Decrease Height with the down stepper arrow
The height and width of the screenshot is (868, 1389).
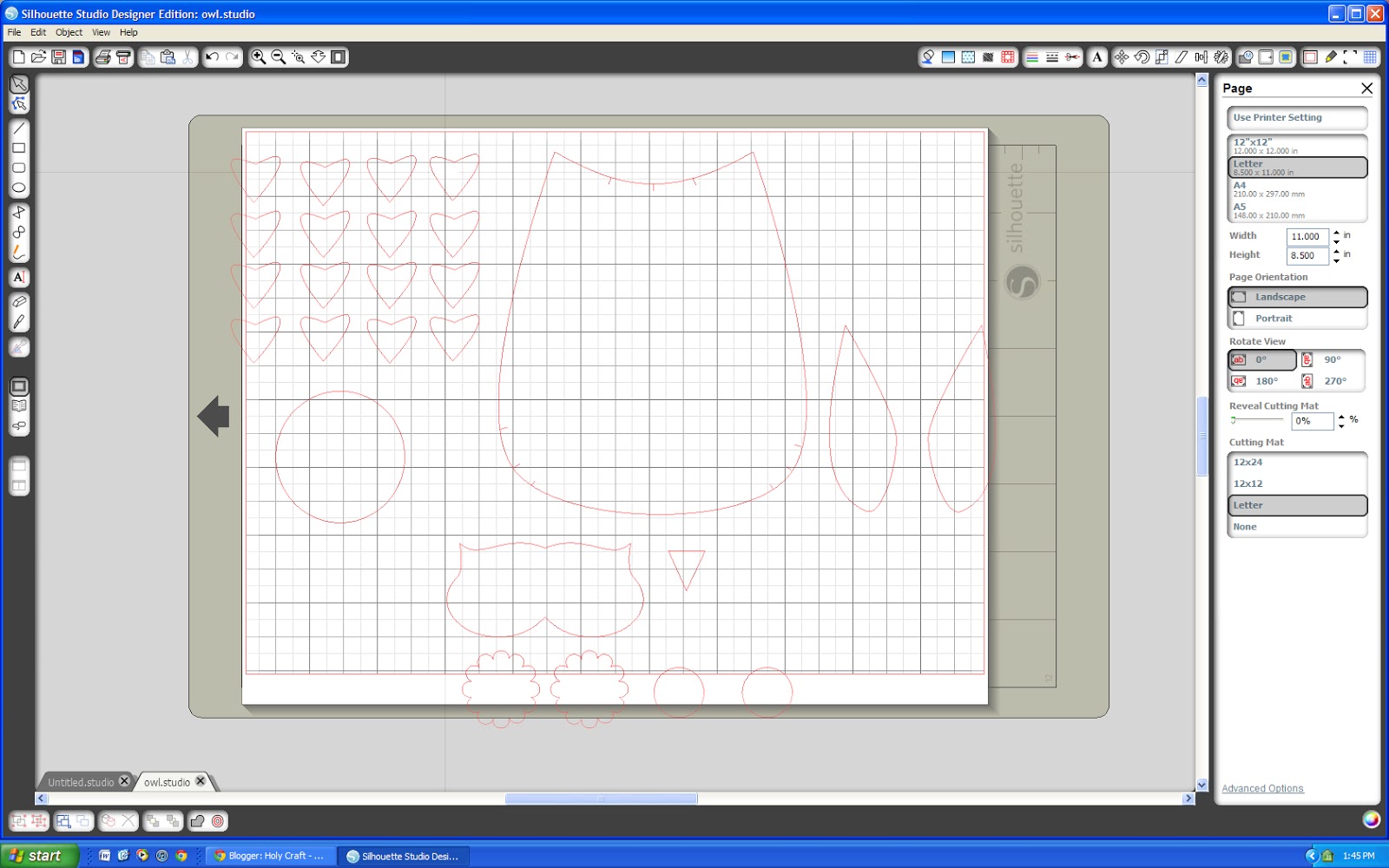1336,260
